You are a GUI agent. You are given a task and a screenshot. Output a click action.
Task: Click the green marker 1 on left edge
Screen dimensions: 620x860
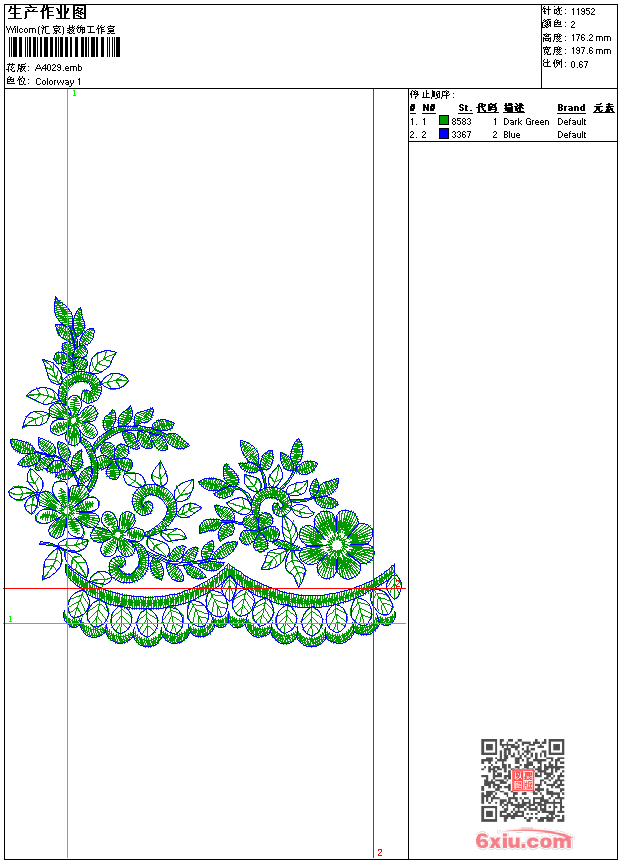pyautogui.click(x=10, y=619)
